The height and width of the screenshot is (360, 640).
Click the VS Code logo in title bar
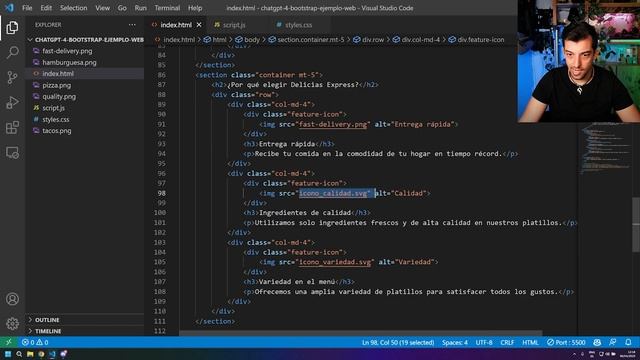9,8
